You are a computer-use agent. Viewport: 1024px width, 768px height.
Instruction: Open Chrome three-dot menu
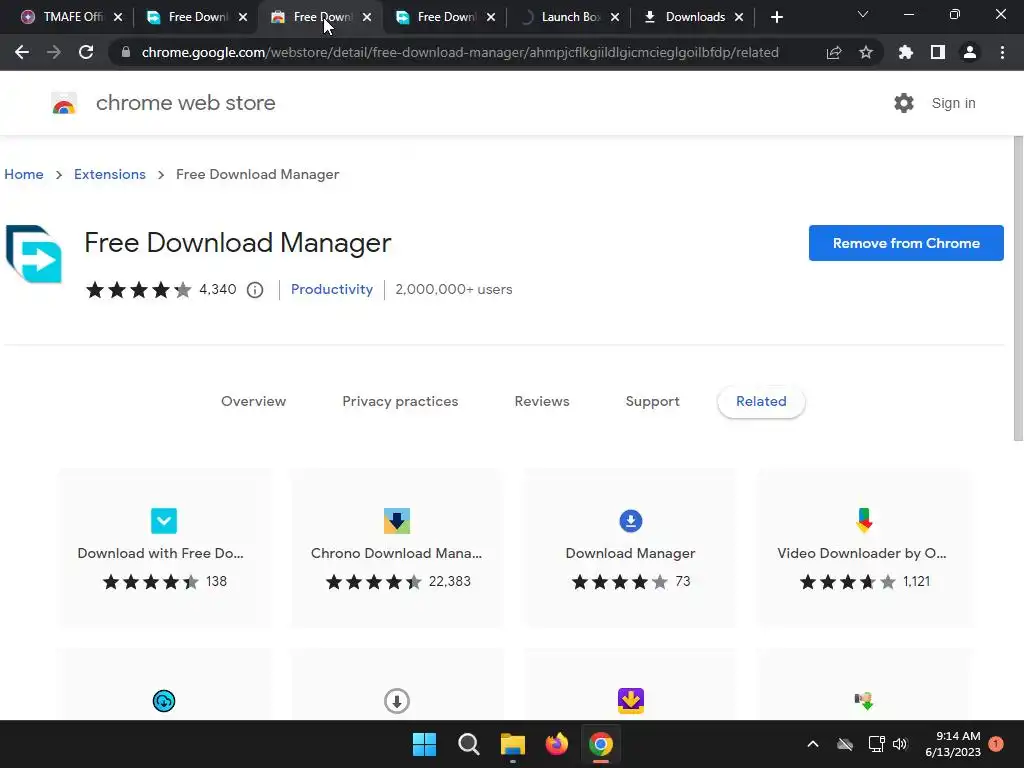pyautogui.click(x=1002, y=52)
